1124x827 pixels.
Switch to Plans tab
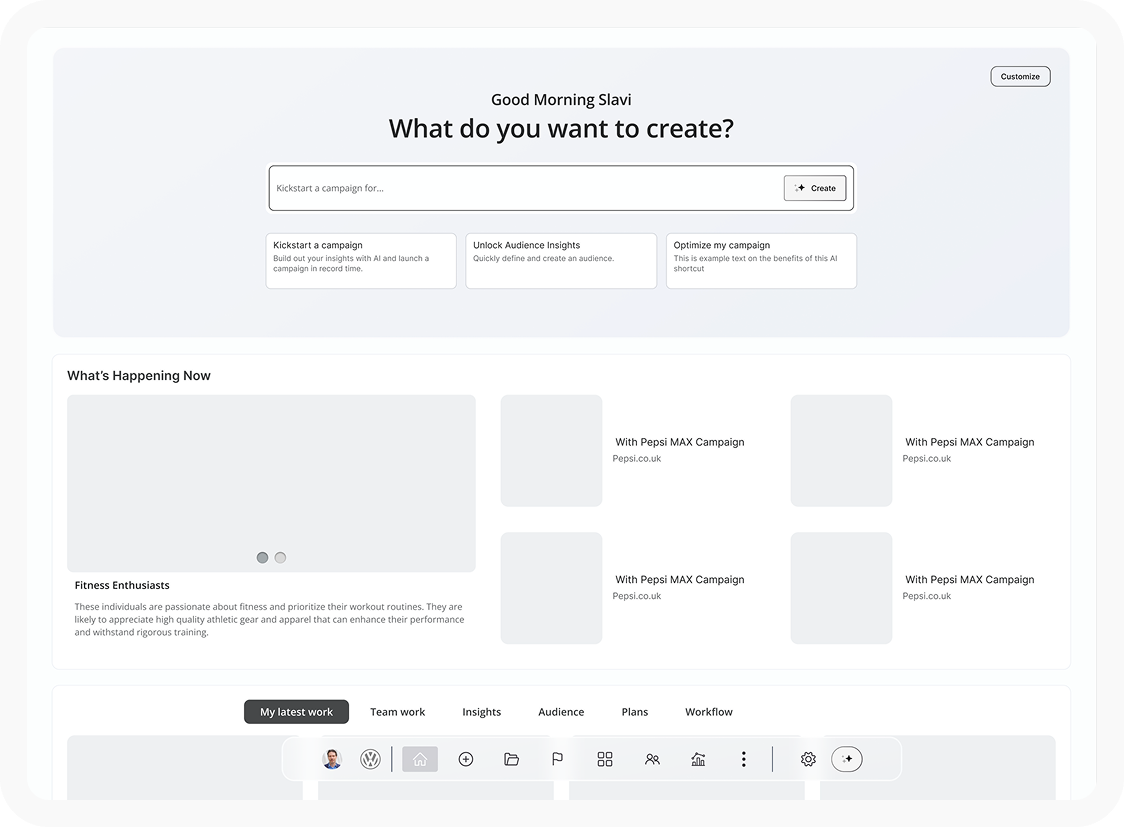point(634,712)
